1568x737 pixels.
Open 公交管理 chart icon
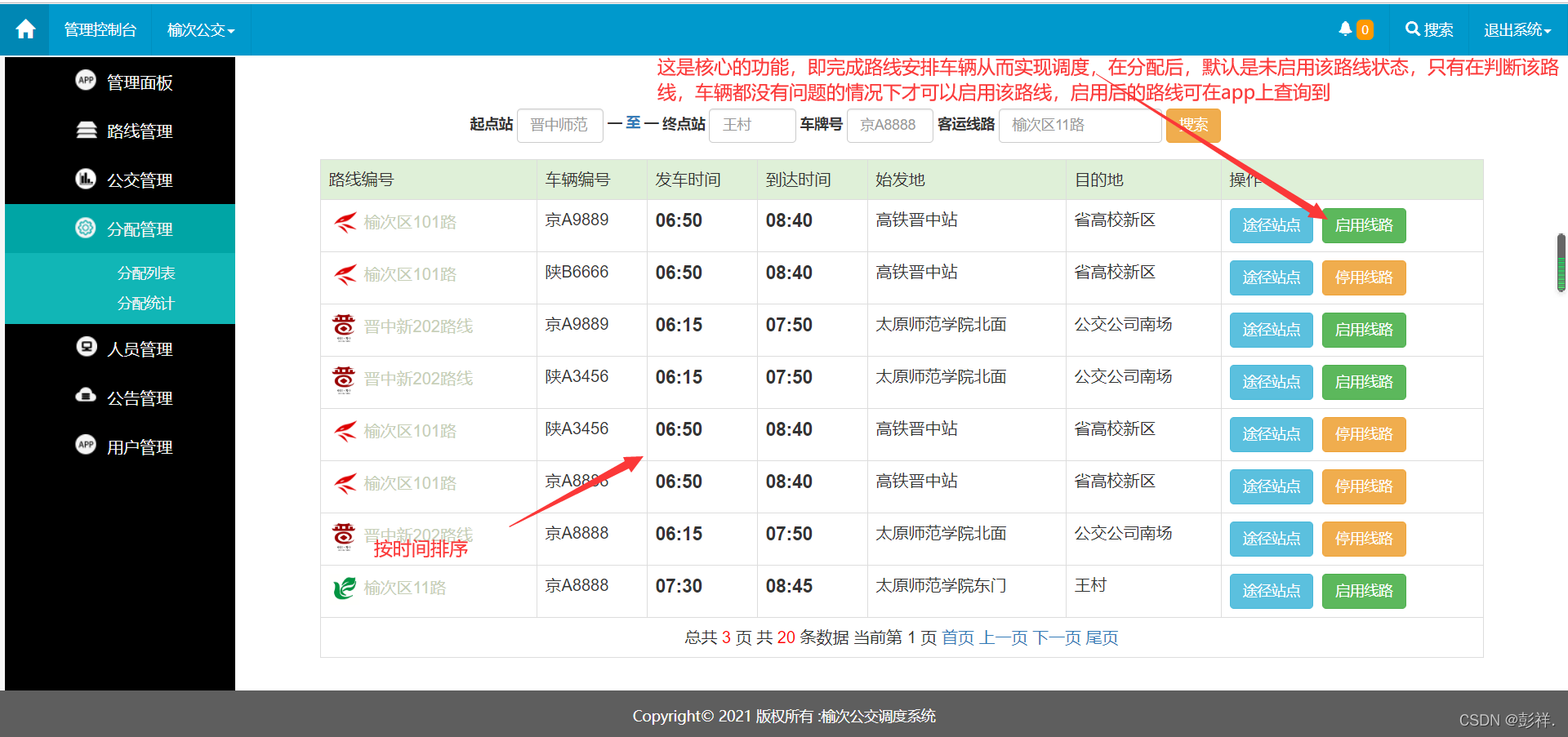click(86, 179)
